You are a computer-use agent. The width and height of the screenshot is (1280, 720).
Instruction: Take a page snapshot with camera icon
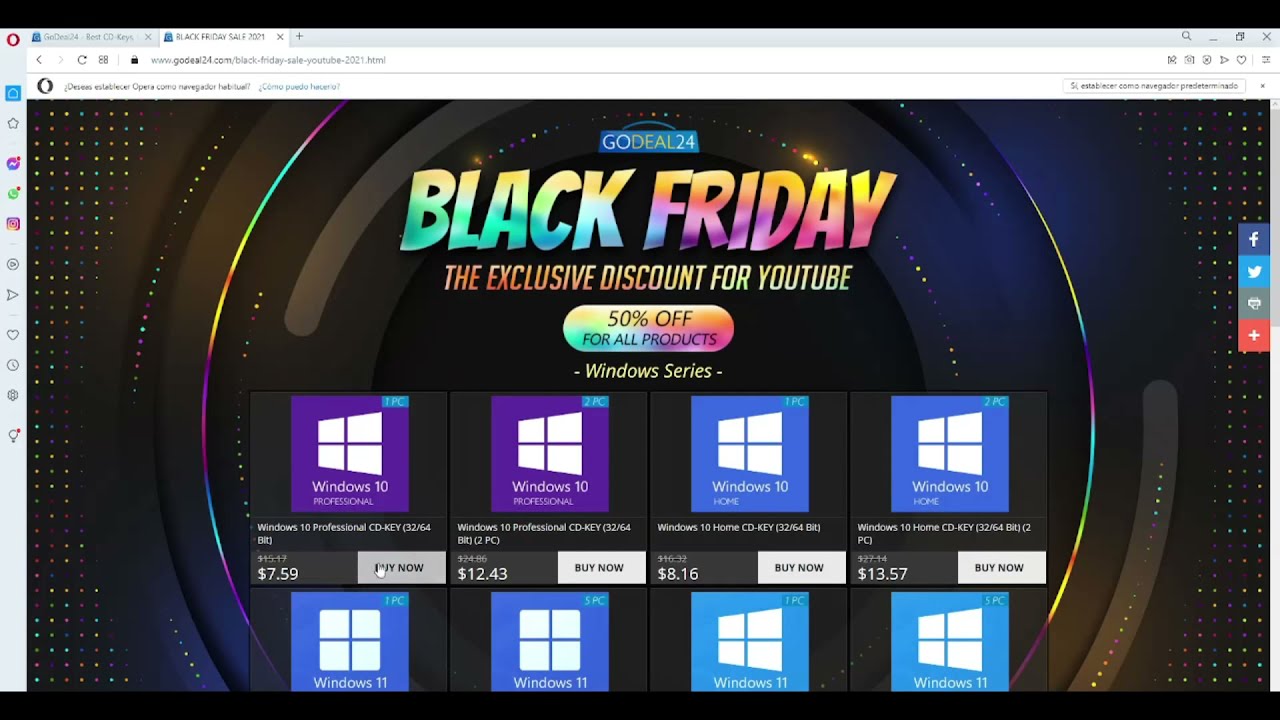1189,60
